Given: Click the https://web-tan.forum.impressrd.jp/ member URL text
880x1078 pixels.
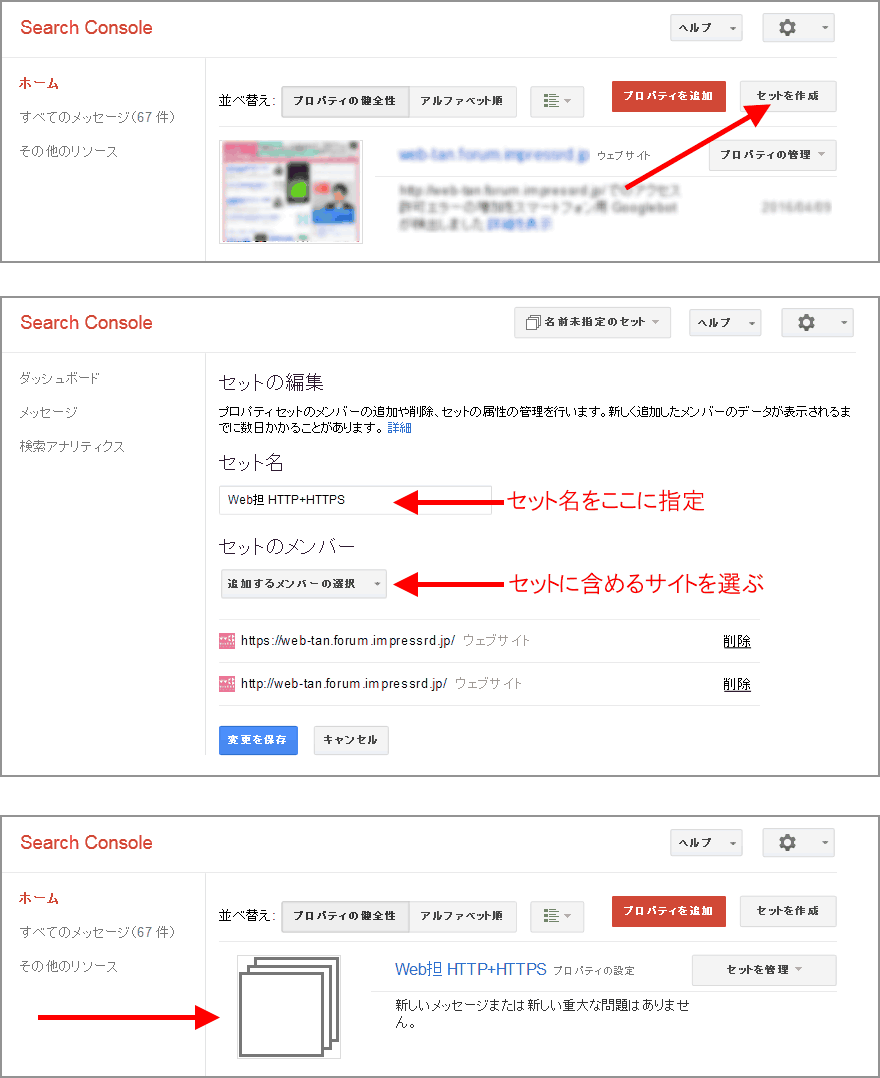Looking at the screenshot, I should tap(348, 641).
